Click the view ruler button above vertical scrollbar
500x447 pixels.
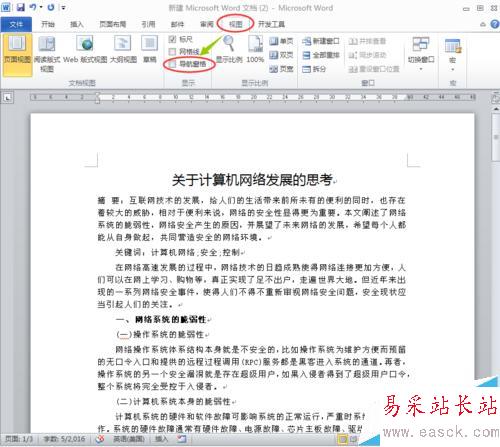point(496,98)
